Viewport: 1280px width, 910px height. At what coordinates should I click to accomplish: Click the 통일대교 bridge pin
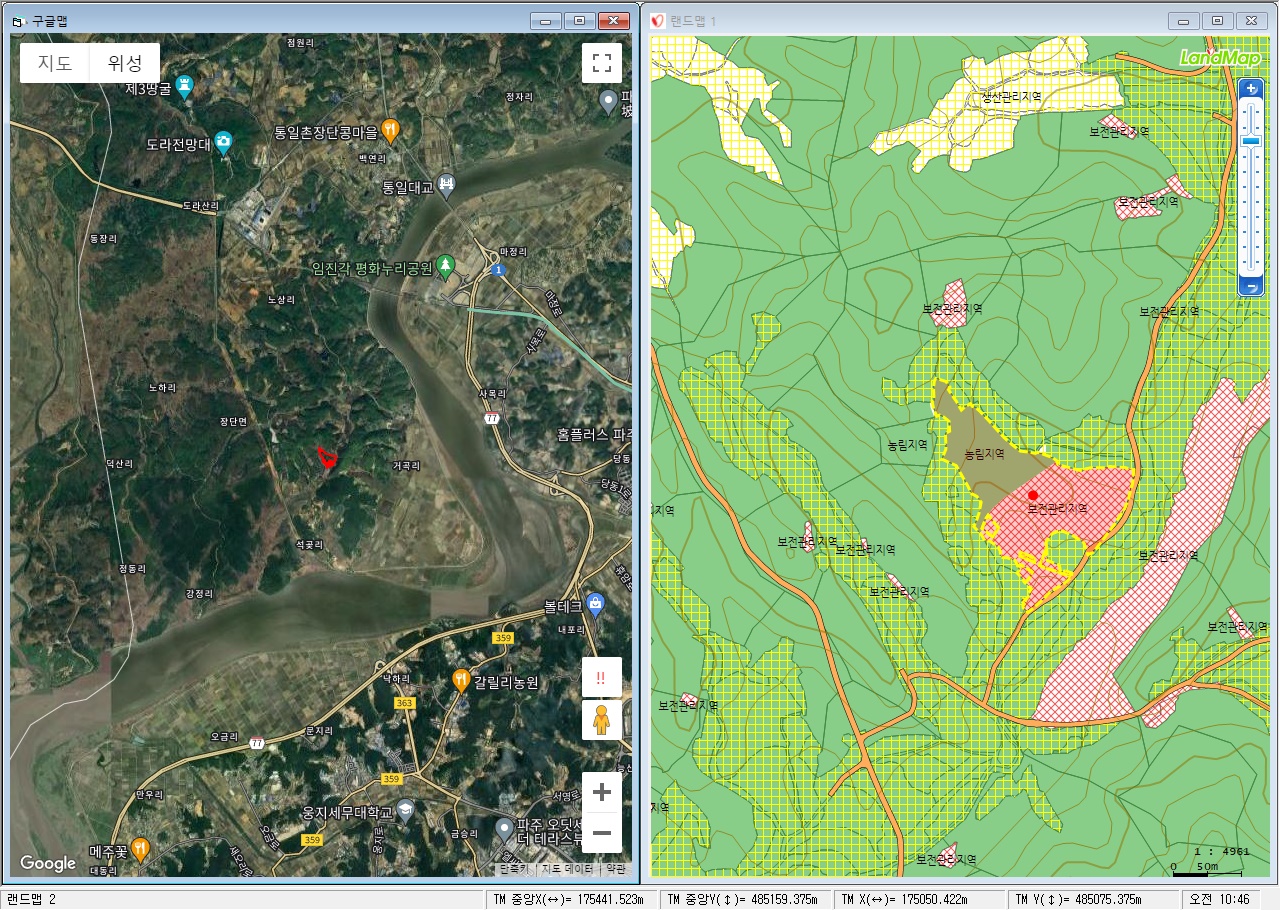coord(446,185)
